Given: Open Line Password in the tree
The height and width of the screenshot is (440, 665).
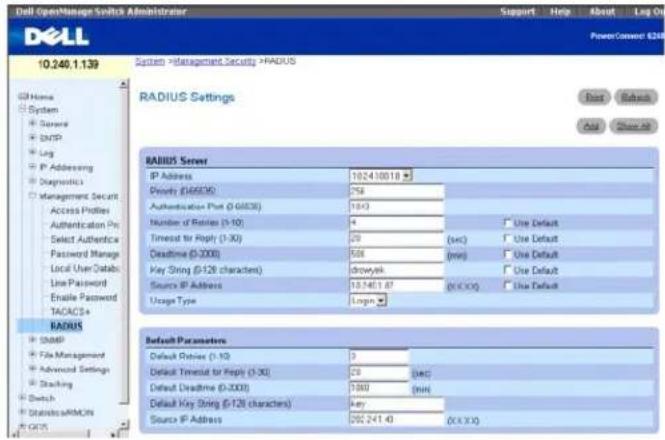Looking at the screenshot, I should (78, 283).
